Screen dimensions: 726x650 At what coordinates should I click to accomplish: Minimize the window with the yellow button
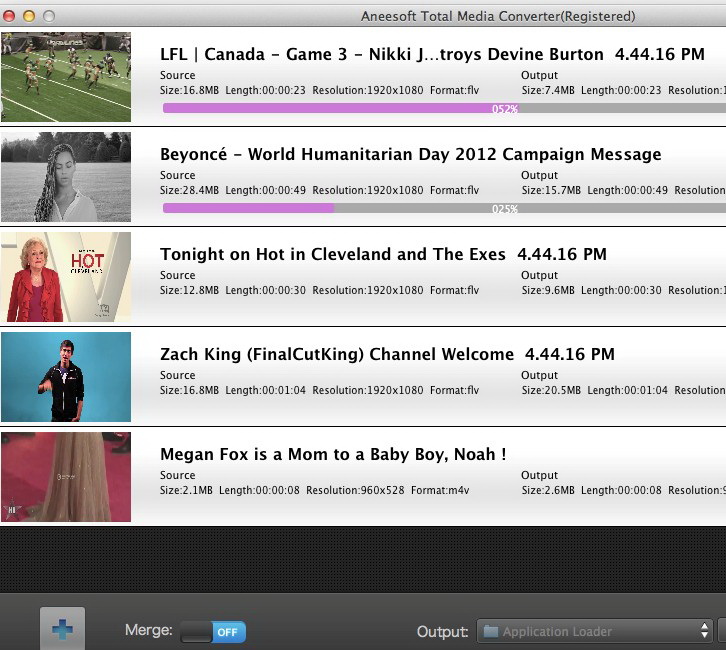click(28, 16)
